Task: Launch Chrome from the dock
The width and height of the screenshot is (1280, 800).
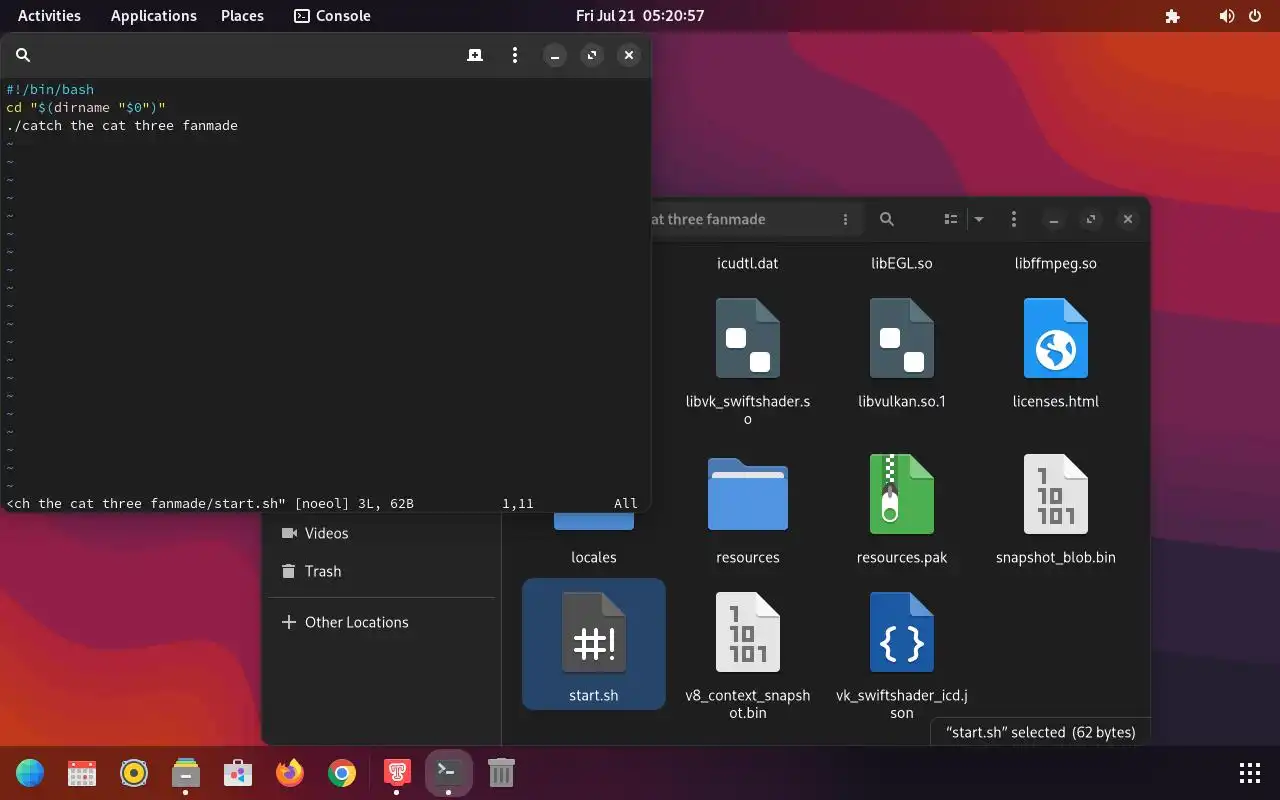Action: click(x=342, y=772)
